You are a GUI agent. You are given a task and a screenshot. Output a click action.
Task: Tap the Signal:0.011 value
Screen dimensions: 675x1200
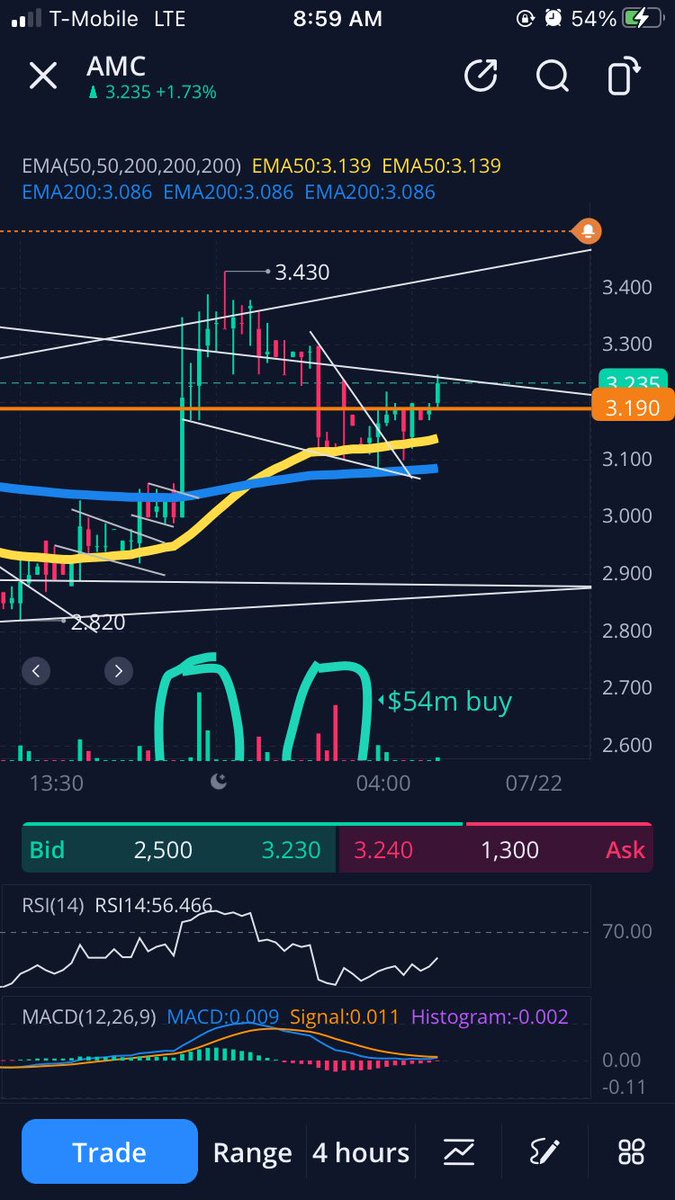[346, 1017]
